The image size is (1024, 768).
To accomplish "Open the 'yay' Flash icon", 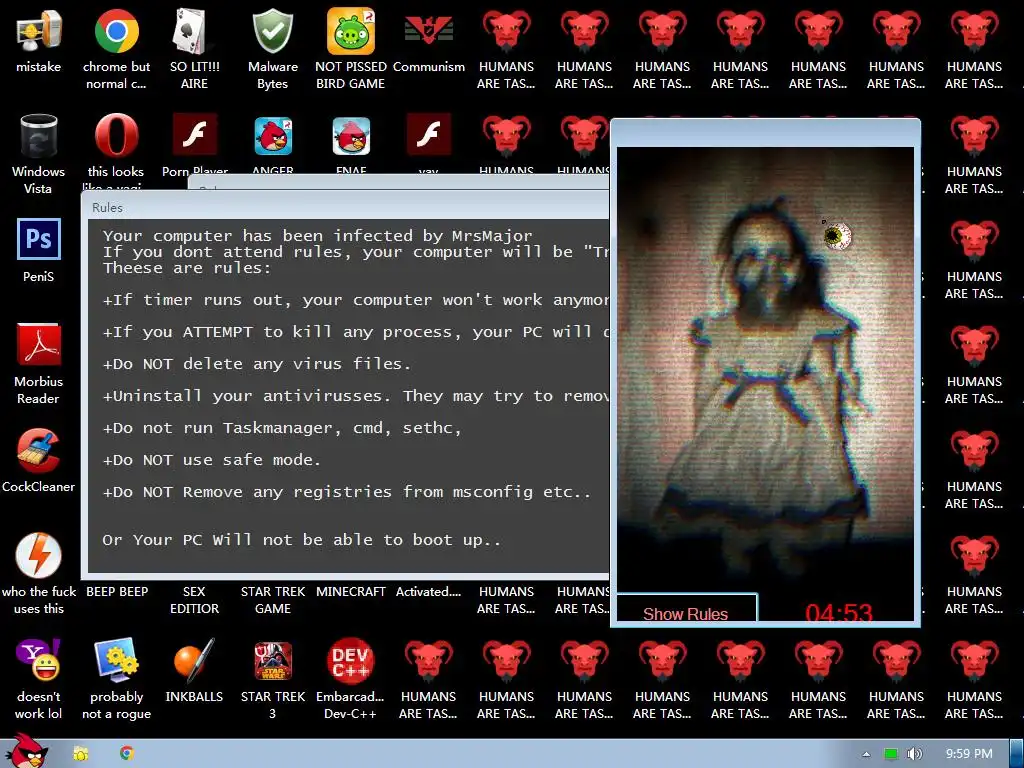I will [428, 135].
